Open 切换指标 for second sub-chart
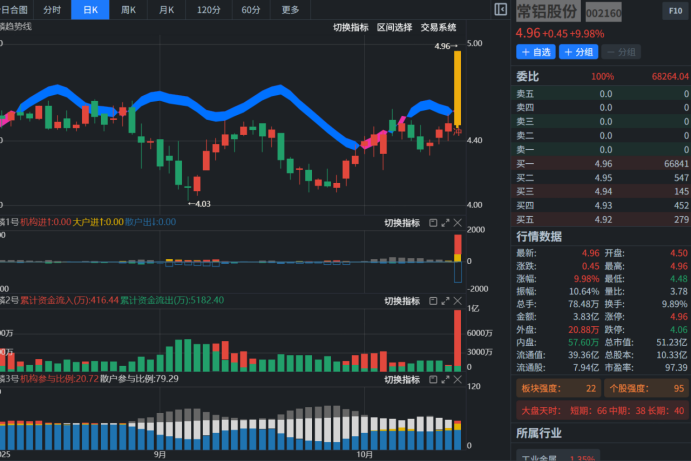Screen dimensions: 691x461 (402, 300)
